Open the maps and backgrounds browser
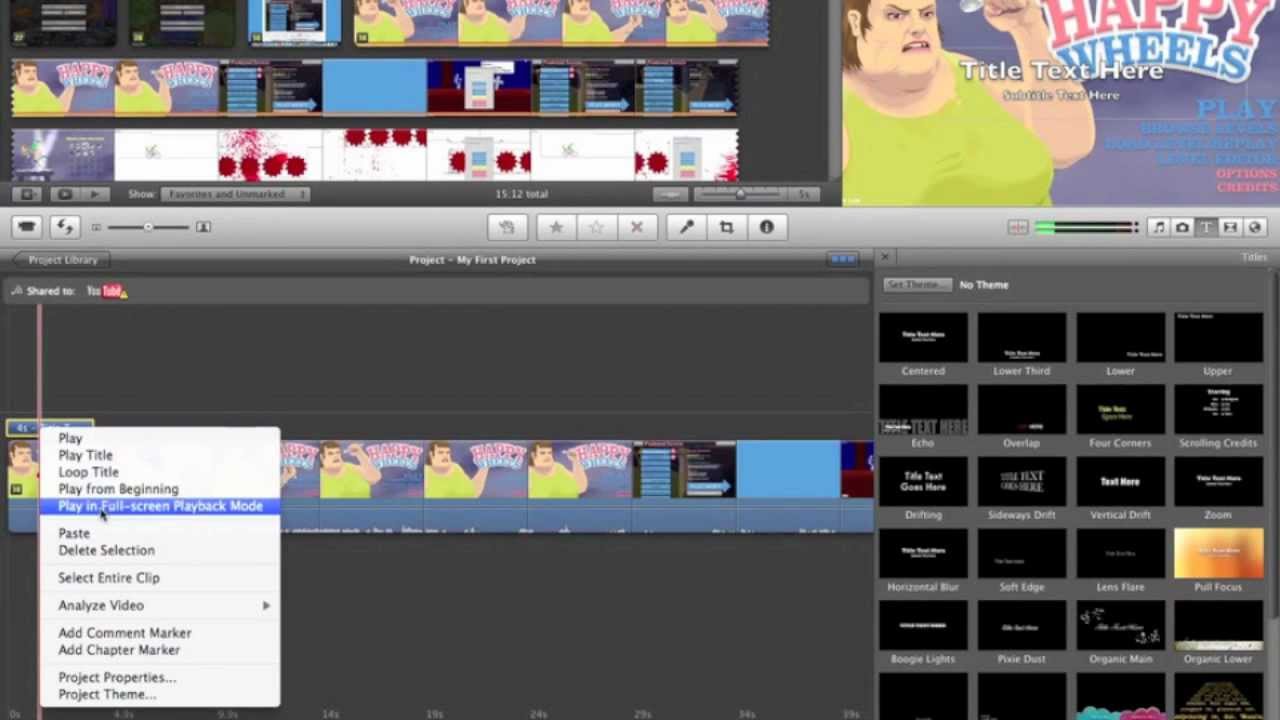Image resolution: width=1280 pixels, height=720 pixels. tap(1254, 227)
